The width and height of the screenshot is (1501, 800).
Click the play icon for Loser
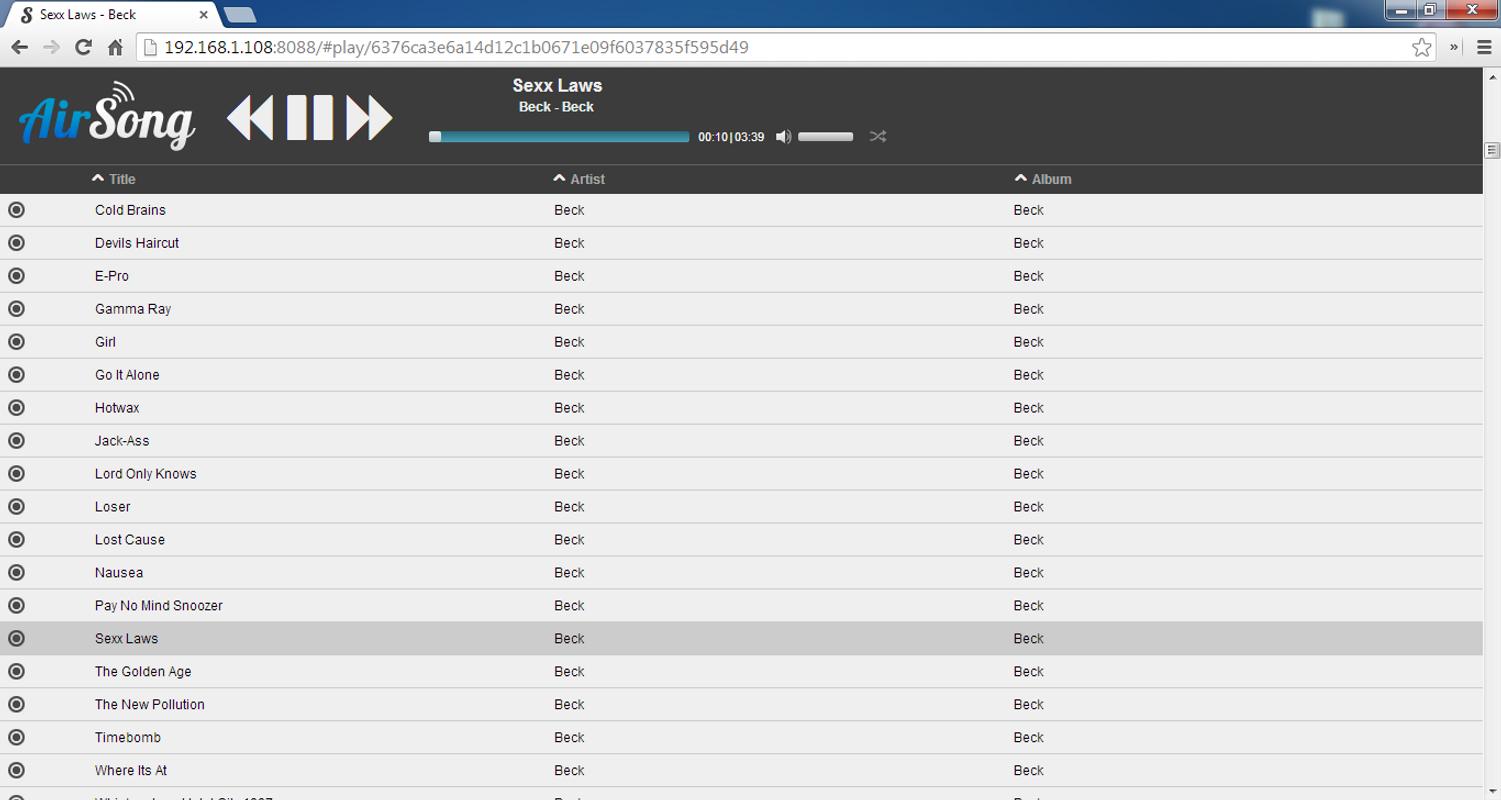tap(16, 507)
